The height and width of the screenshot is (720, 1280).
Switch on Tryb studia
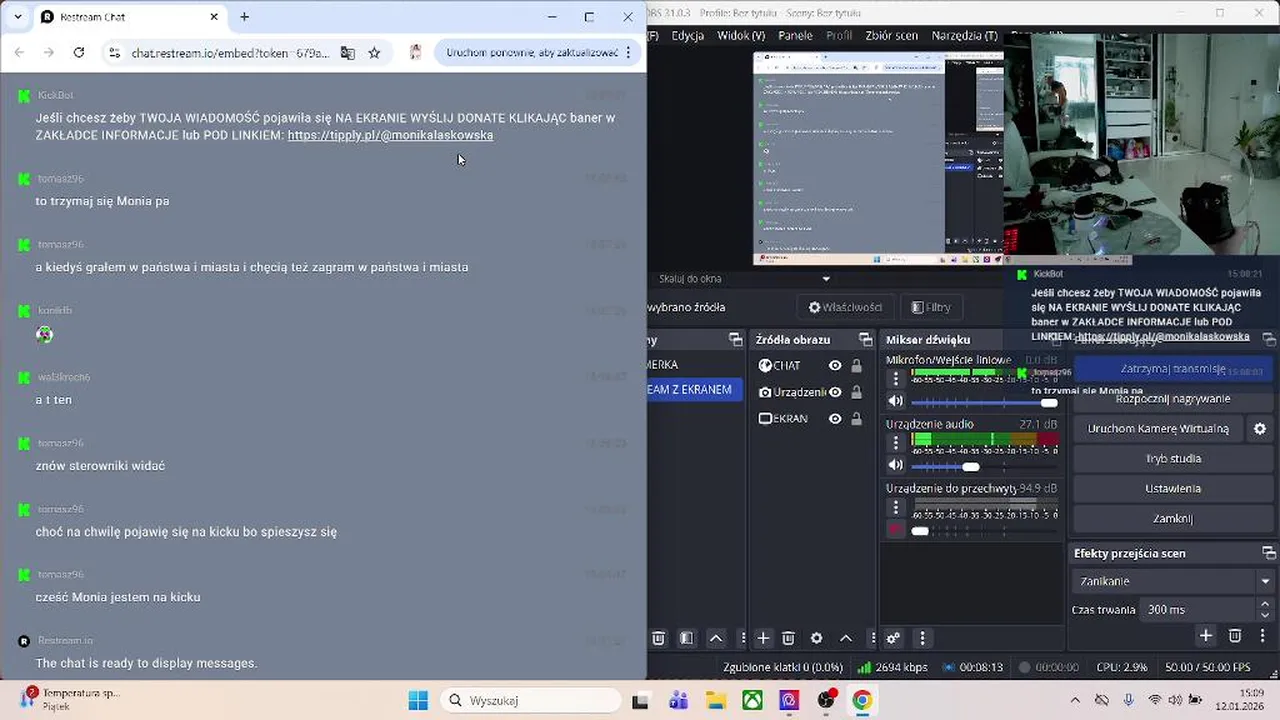[x=1173, y=459]
